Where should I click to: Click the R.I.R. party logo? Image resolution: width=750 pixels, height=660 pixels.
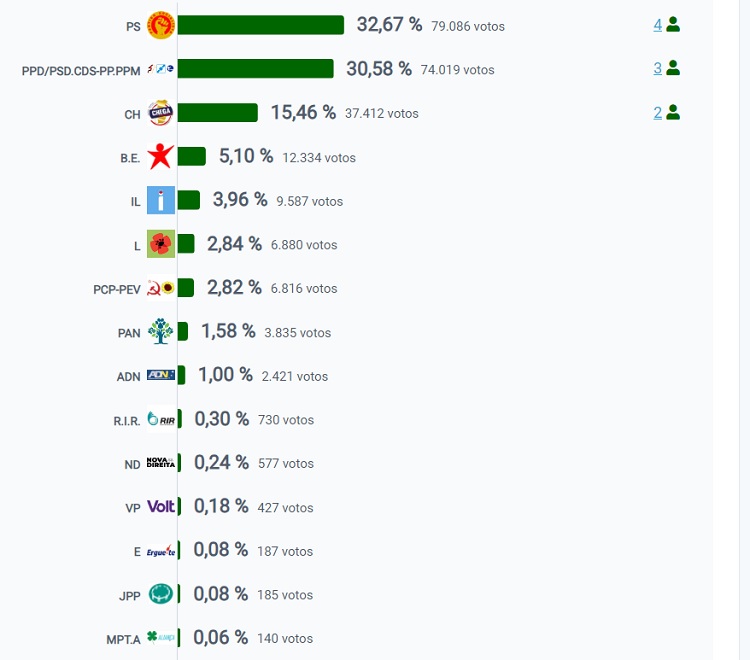[x=160, y=419]
